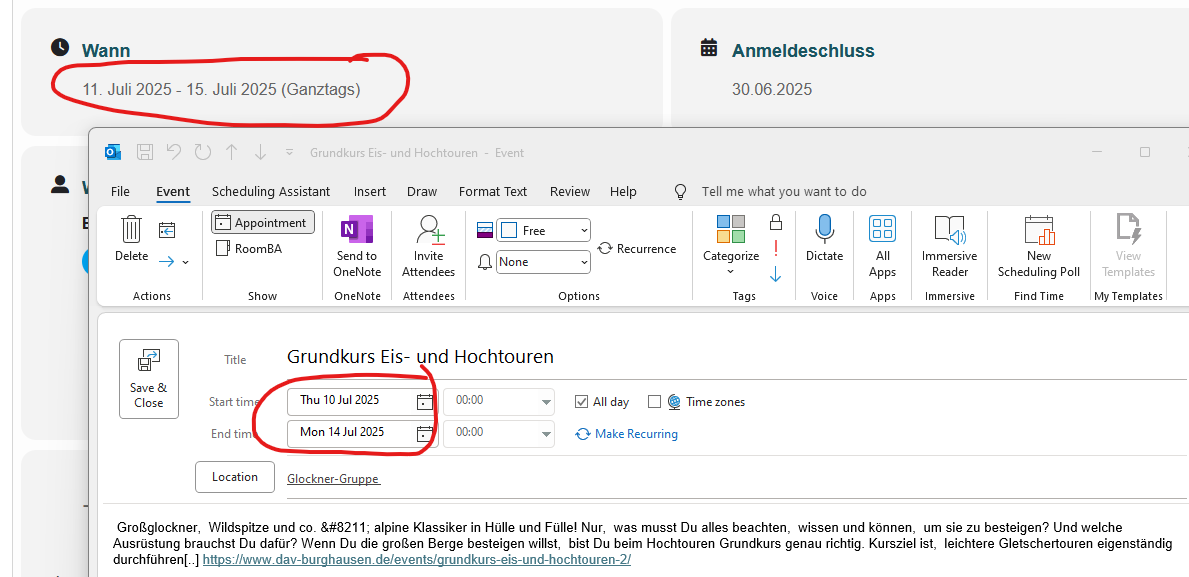1189x577 pixels.
Task: Click the Invite Attendees icon
Action: tap(430, 230)
